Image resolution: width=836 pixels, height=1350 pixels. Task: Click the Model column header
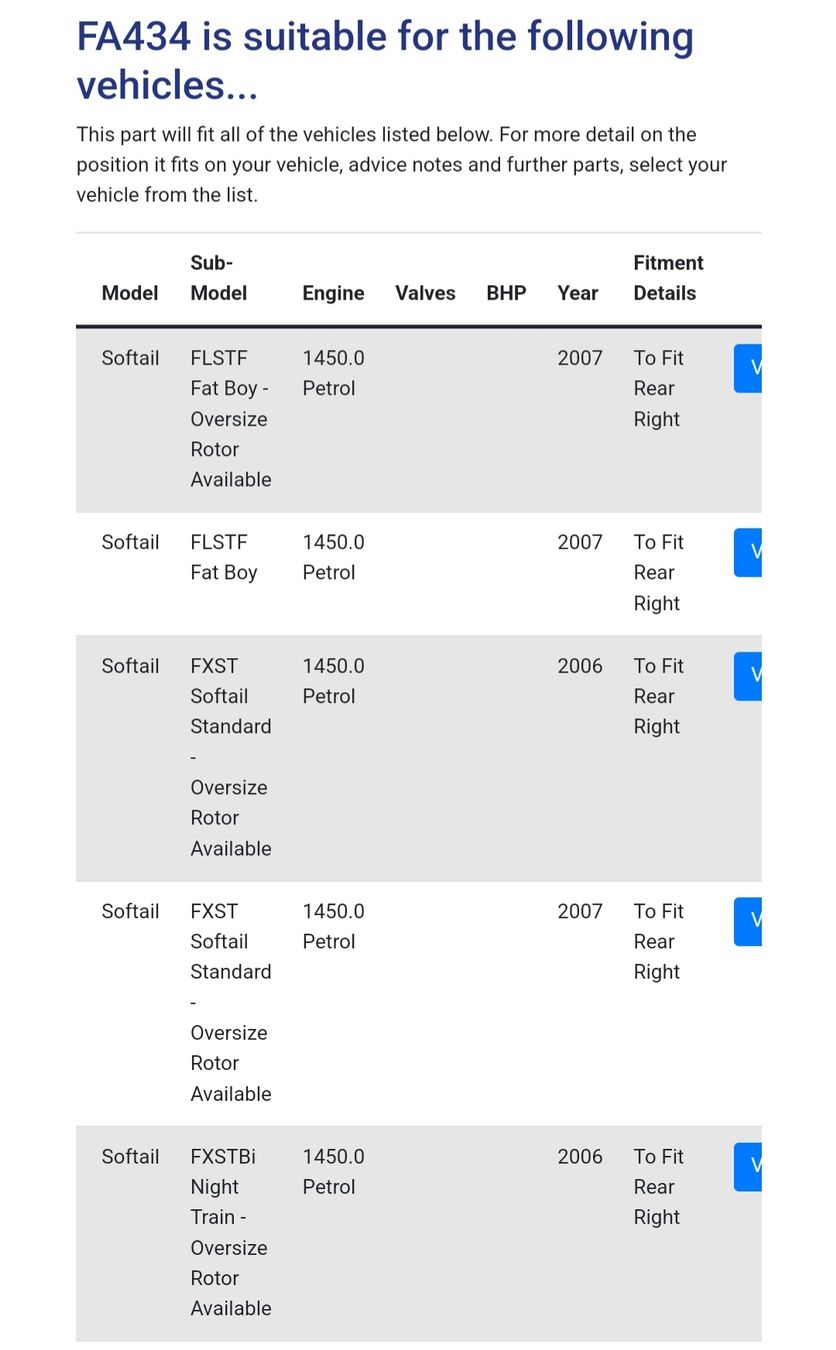[130, 293]
